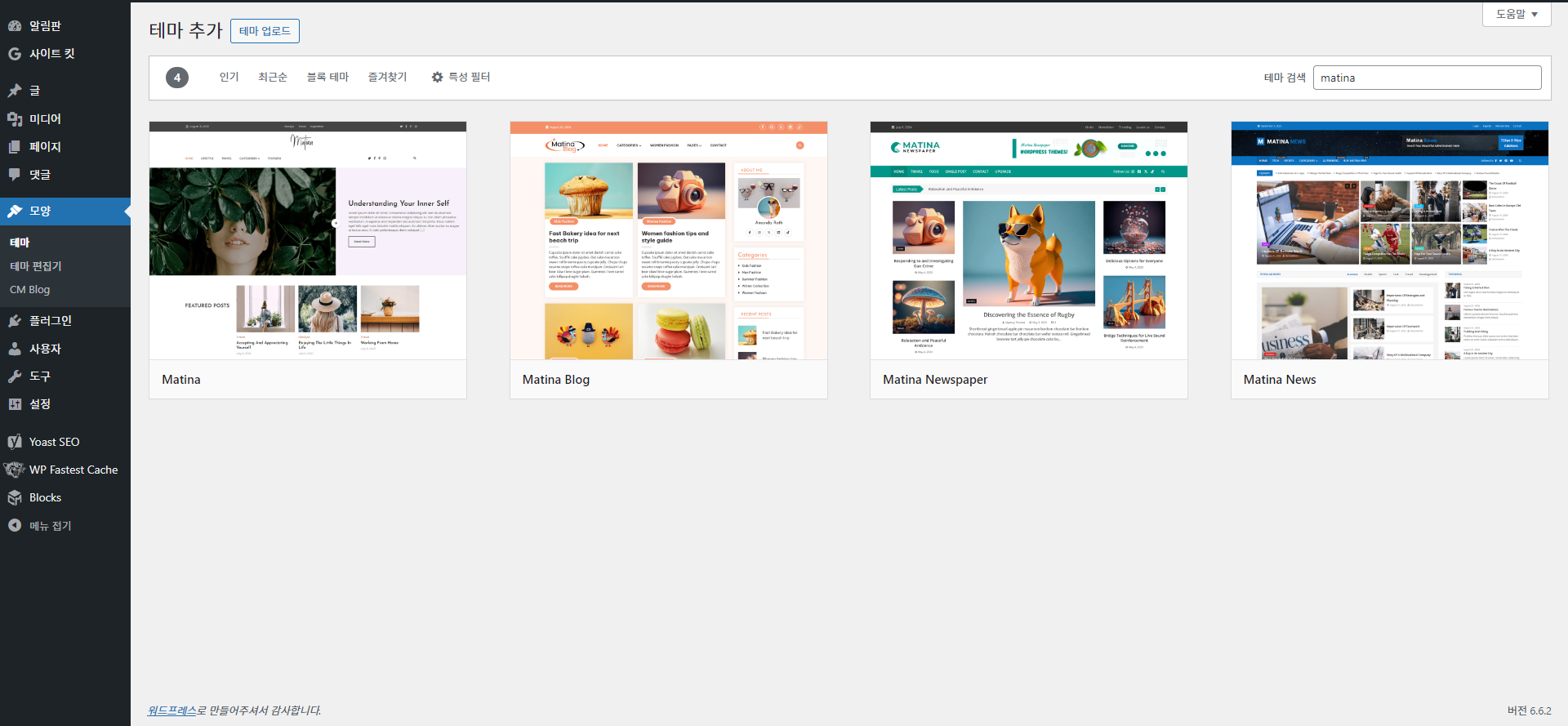Open Yoast SEO menu label

55,442
